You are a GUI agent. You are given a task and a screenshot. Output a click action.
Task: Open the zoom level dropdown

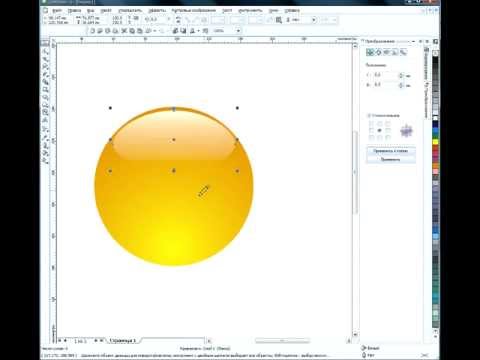tap(238, 31)
